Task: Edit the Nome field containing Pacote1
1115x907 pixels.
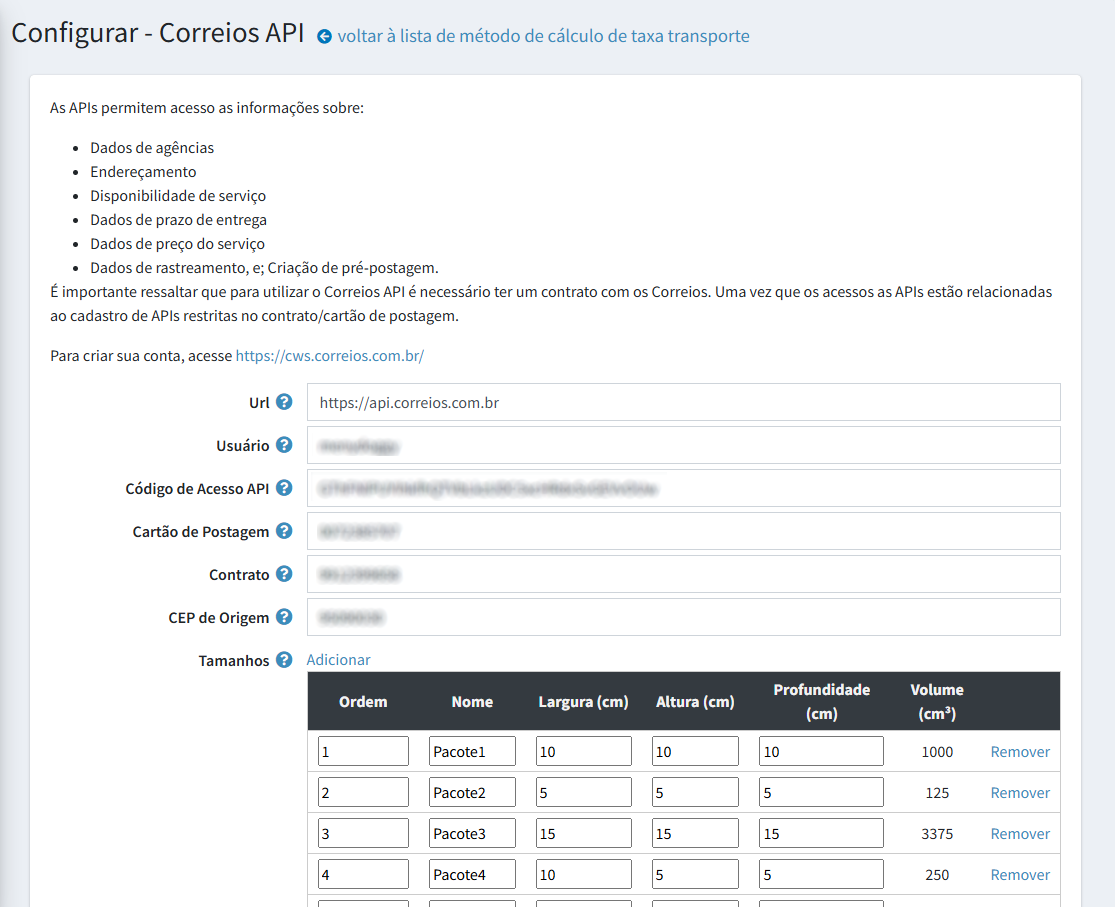Action: pyautogui.click(x=472, y=751)
